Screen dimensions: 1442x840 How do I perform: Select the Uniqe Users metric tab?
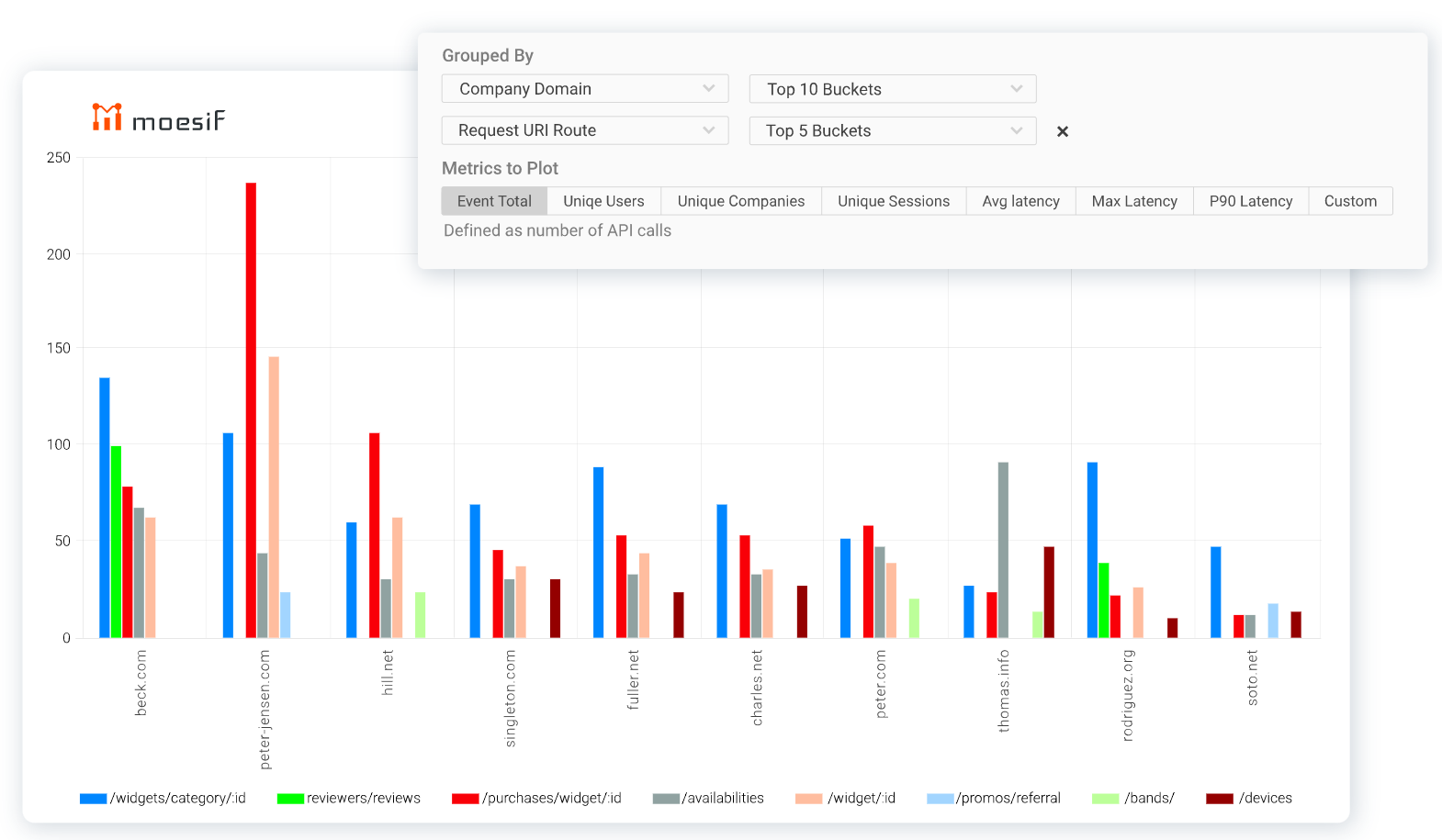point(603,201)
